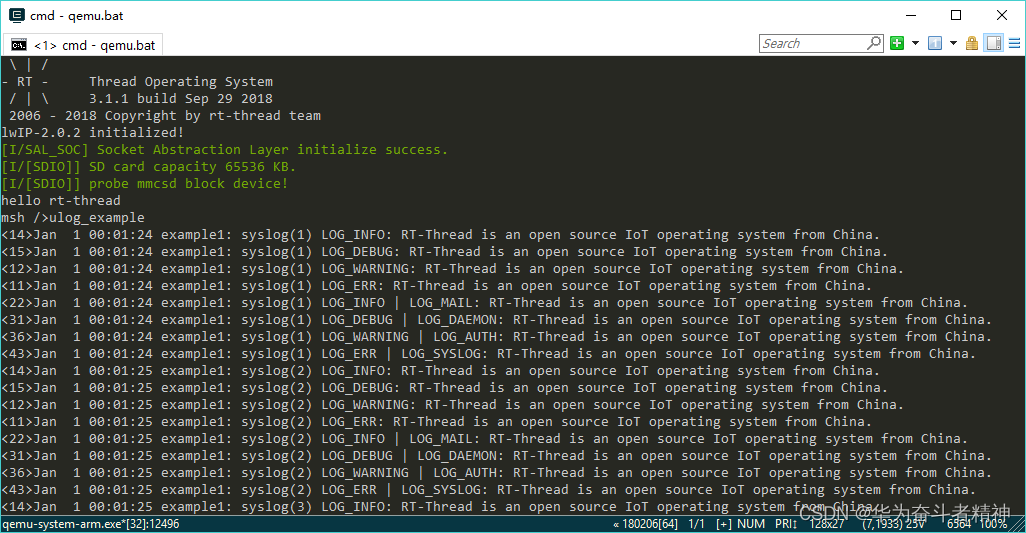Close the cmd - qemu.bat window

click(1001, 15)
